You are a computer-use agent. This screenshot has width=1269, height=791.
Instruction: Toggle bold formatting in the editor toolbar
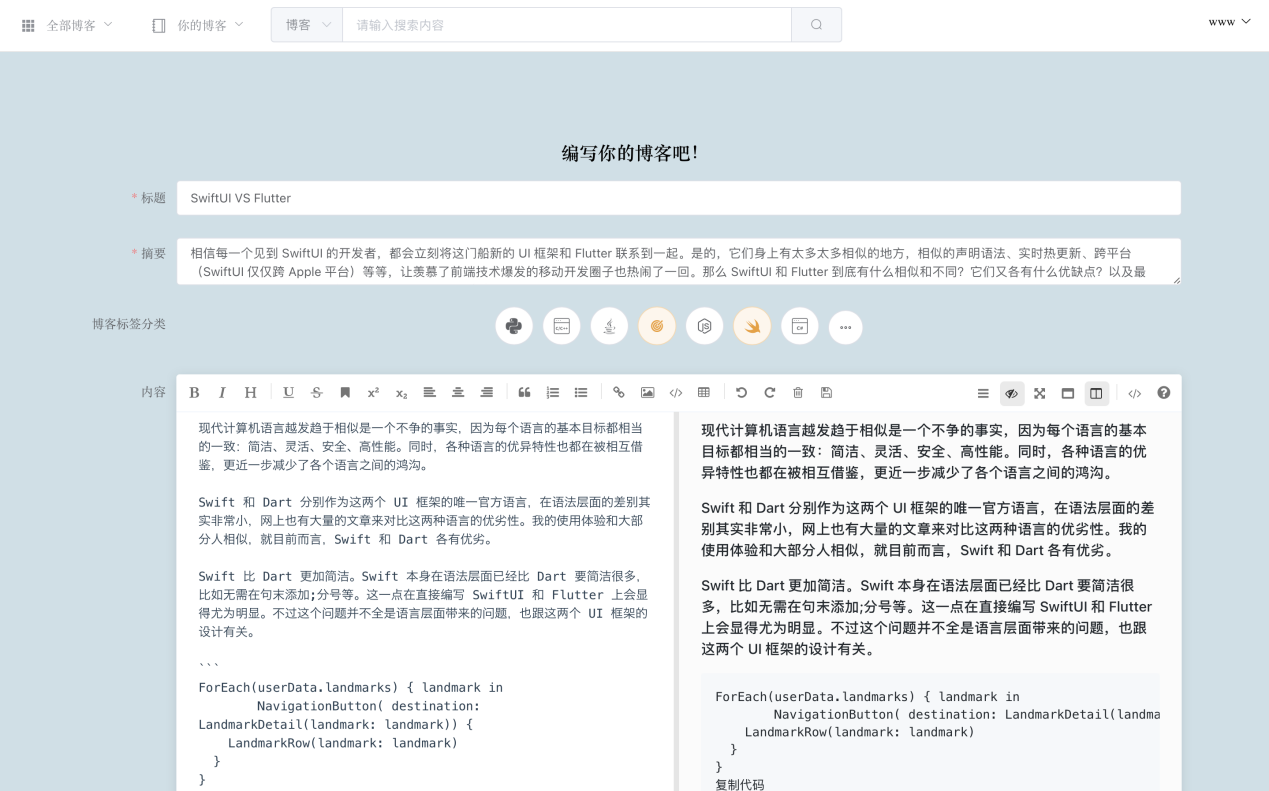click(194, 393)
